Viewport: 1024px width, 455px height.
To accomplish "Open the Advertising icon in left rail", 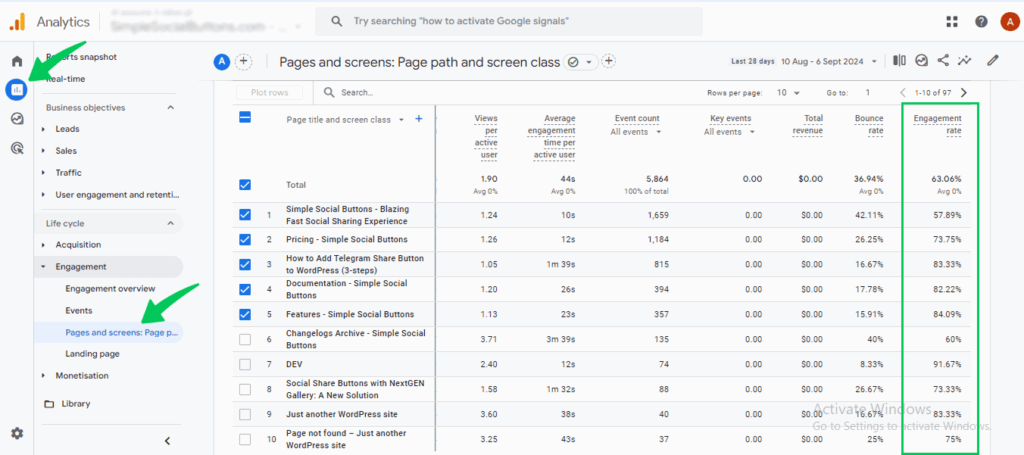I will [17, 148].
